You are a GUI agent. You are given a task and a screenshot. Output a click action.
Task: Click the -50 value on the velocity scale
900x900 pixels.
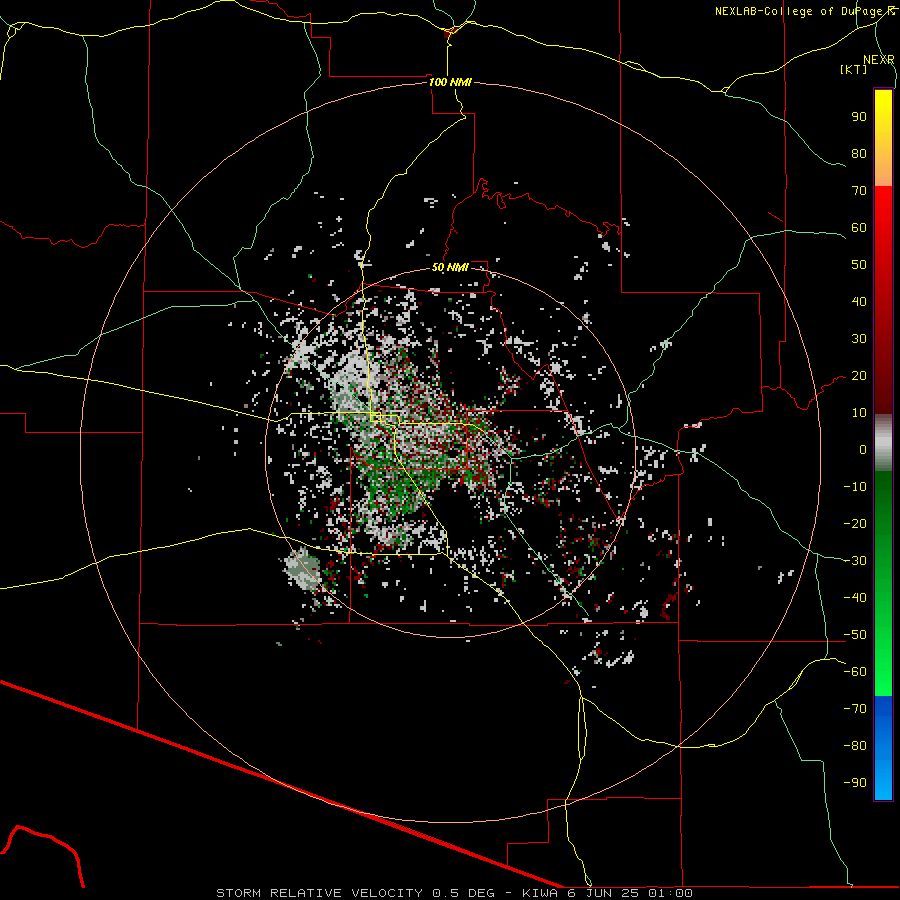[x=855, y=635]
